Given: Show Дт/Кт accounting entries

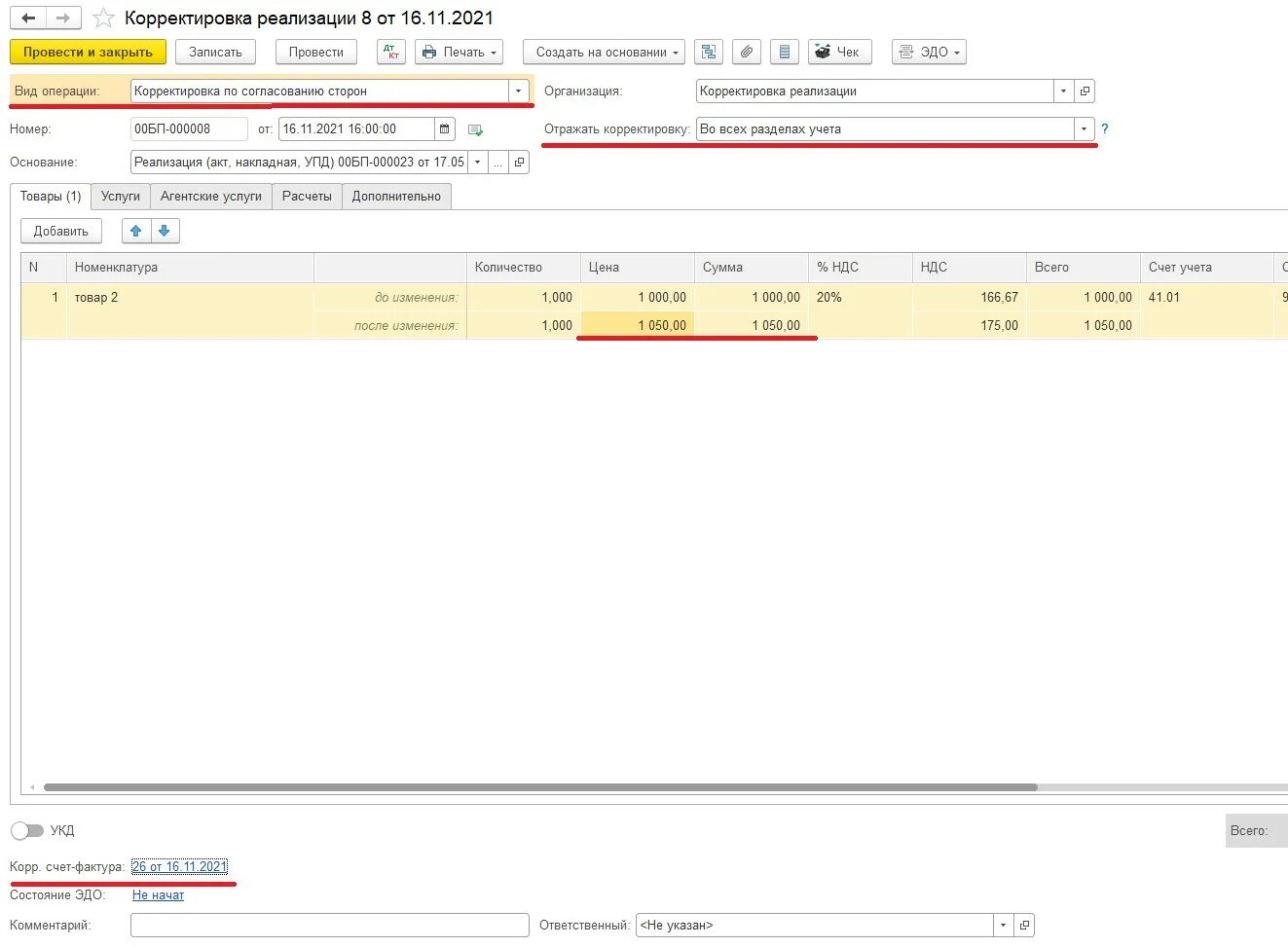Looking at the screenshot, I should pyautogui.click(x=391, y=52).
